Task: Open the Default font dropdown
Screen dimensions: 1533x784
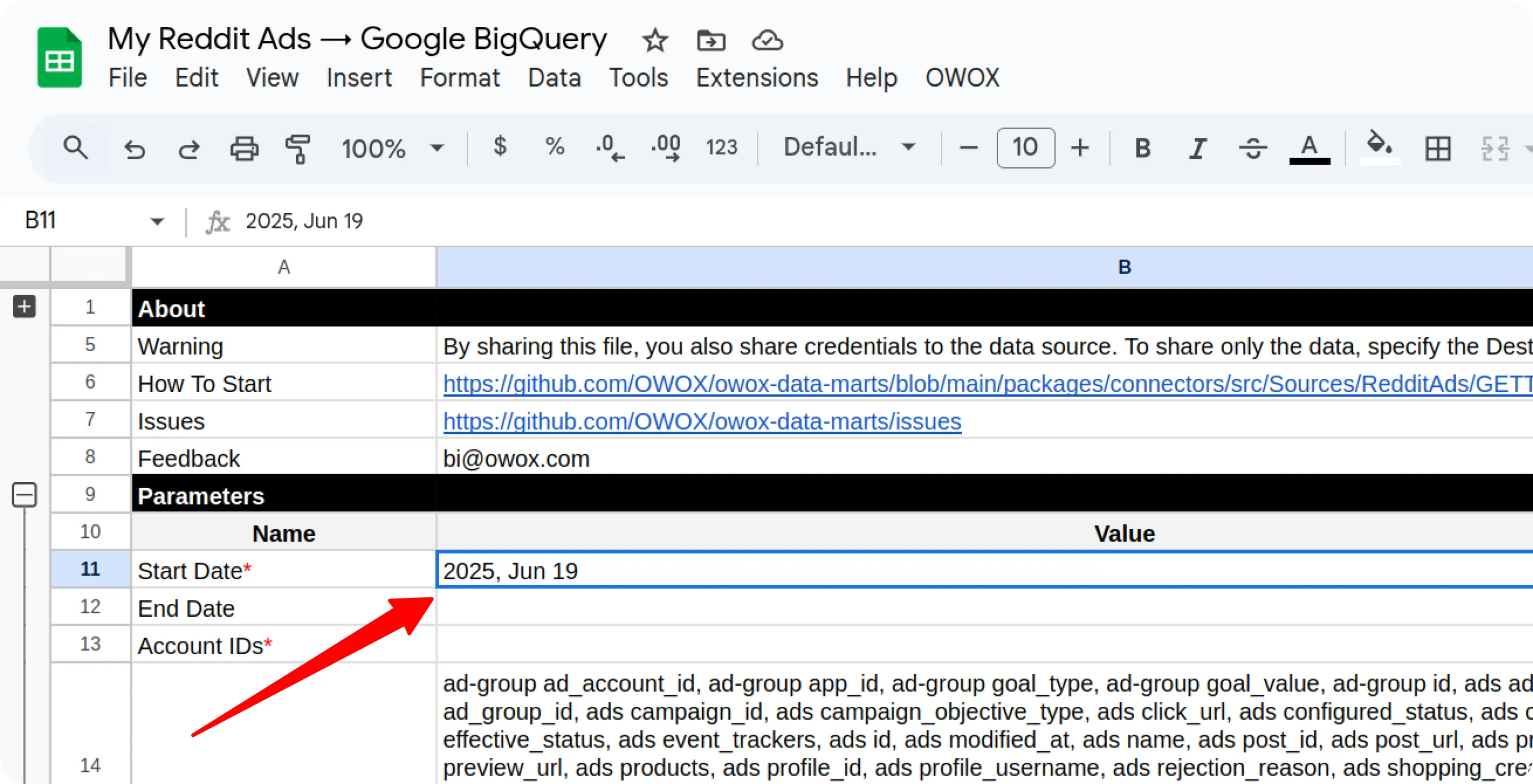Action: point(849,147)
